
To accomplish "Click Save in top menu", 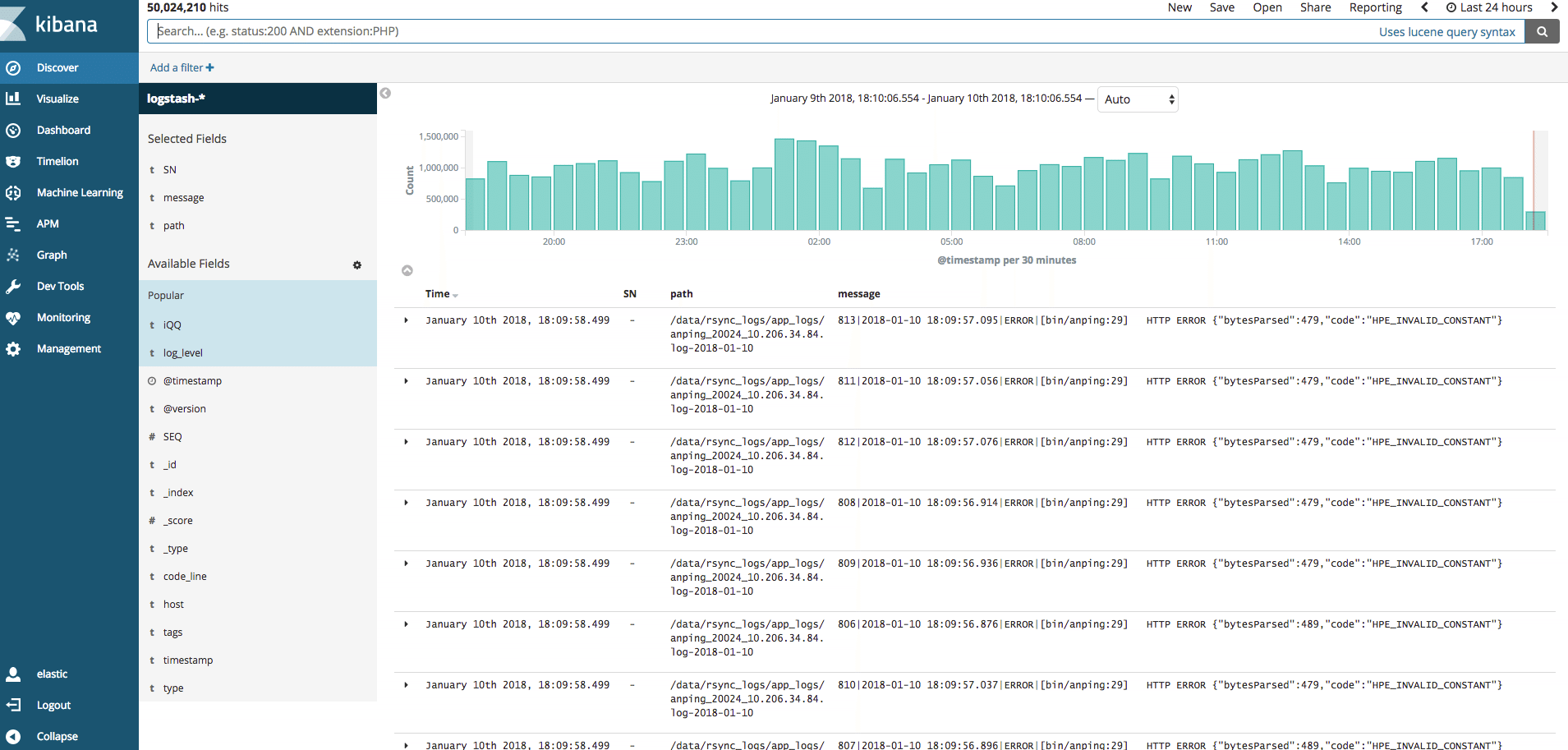I will point(1221,7).
